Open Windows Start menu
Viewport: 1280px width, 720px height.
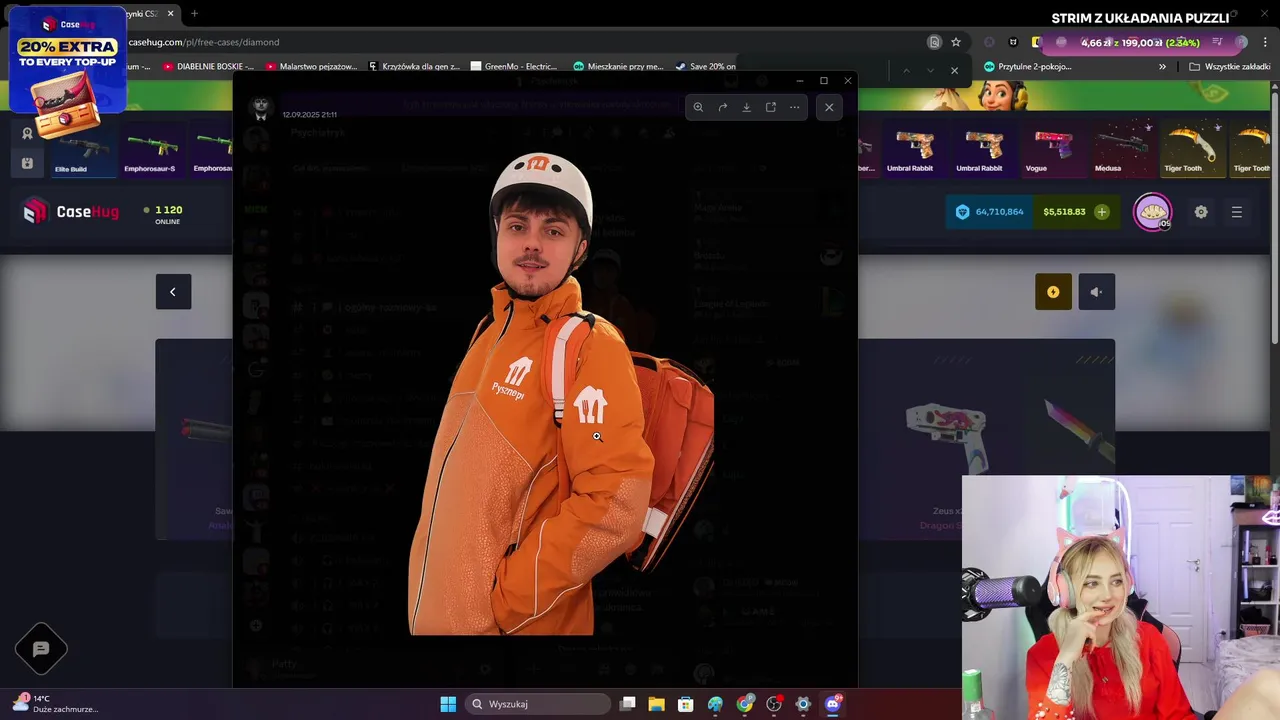(448, 704)
